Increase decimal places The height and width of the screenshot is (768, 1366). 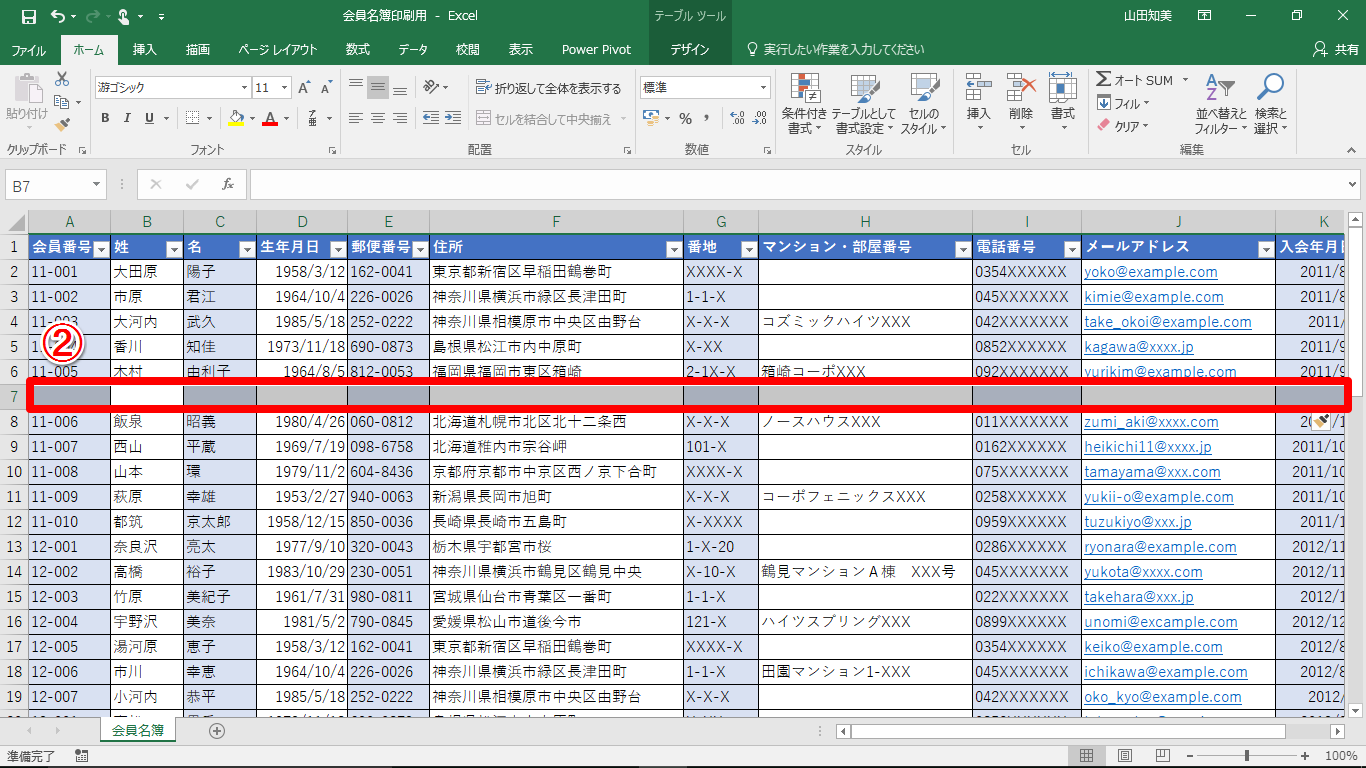point(737,118)
